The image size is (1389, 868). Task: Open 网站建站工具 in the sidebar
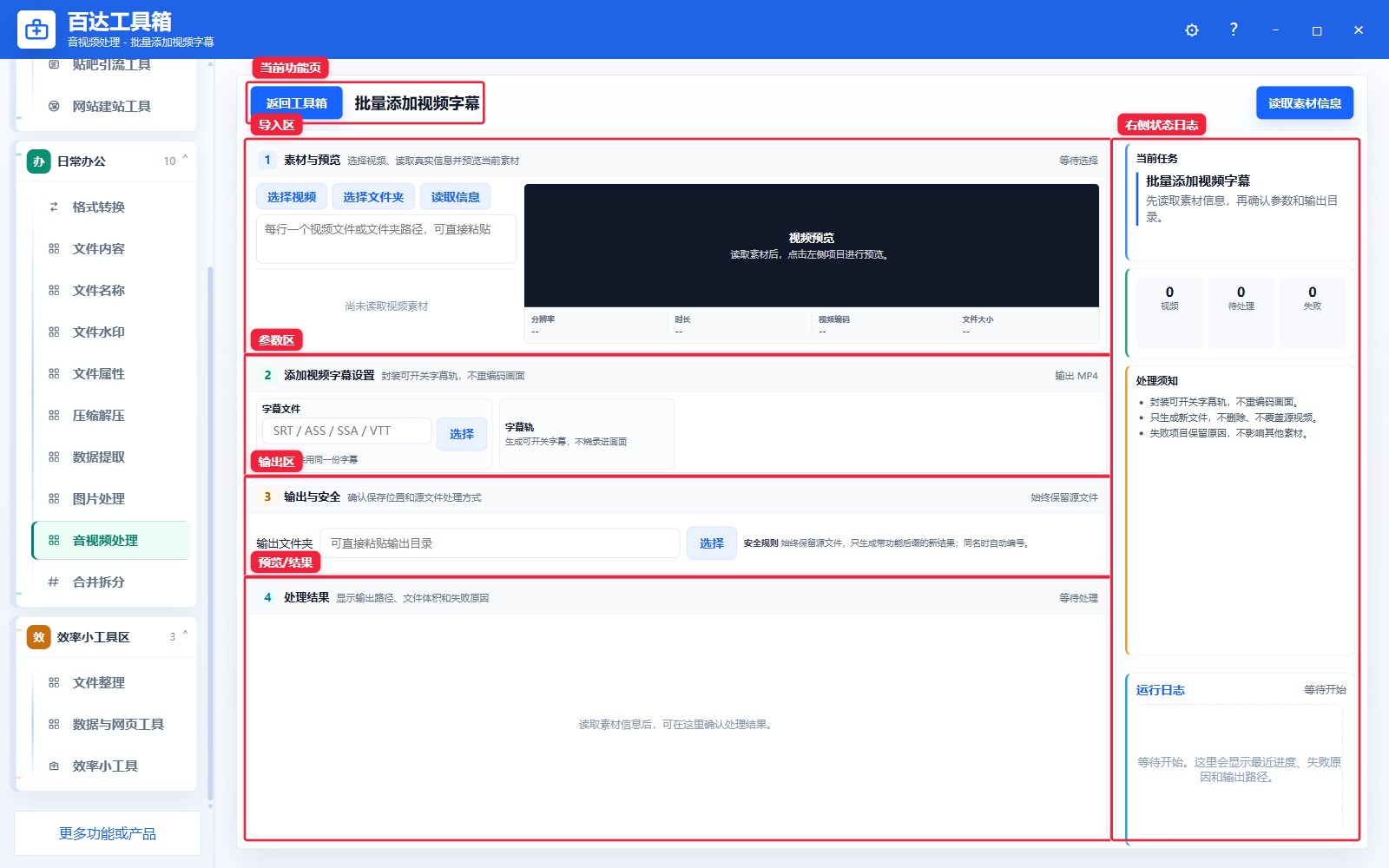(x=111, y=106)
